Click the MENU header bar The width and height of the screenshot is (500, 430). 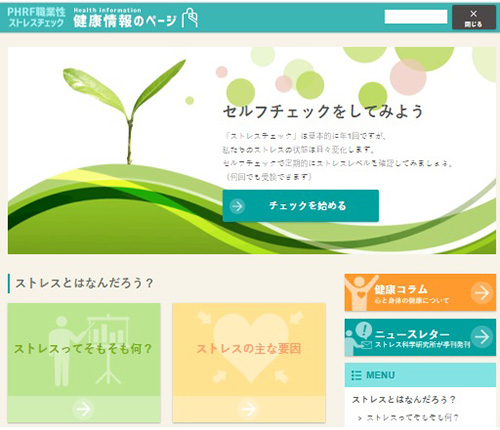420,375
